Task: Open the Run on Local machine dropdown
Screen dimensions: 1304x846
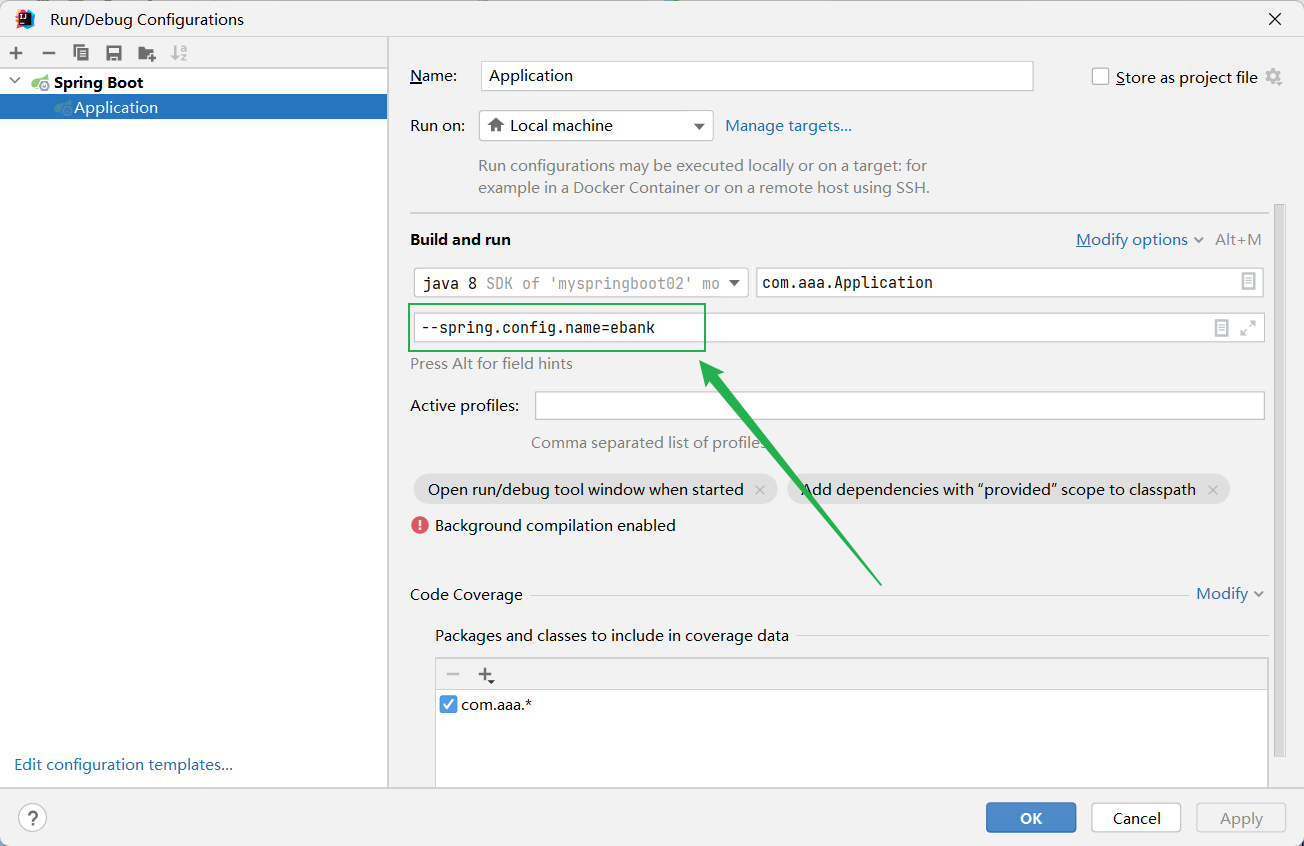Action: tap(596, 126)
